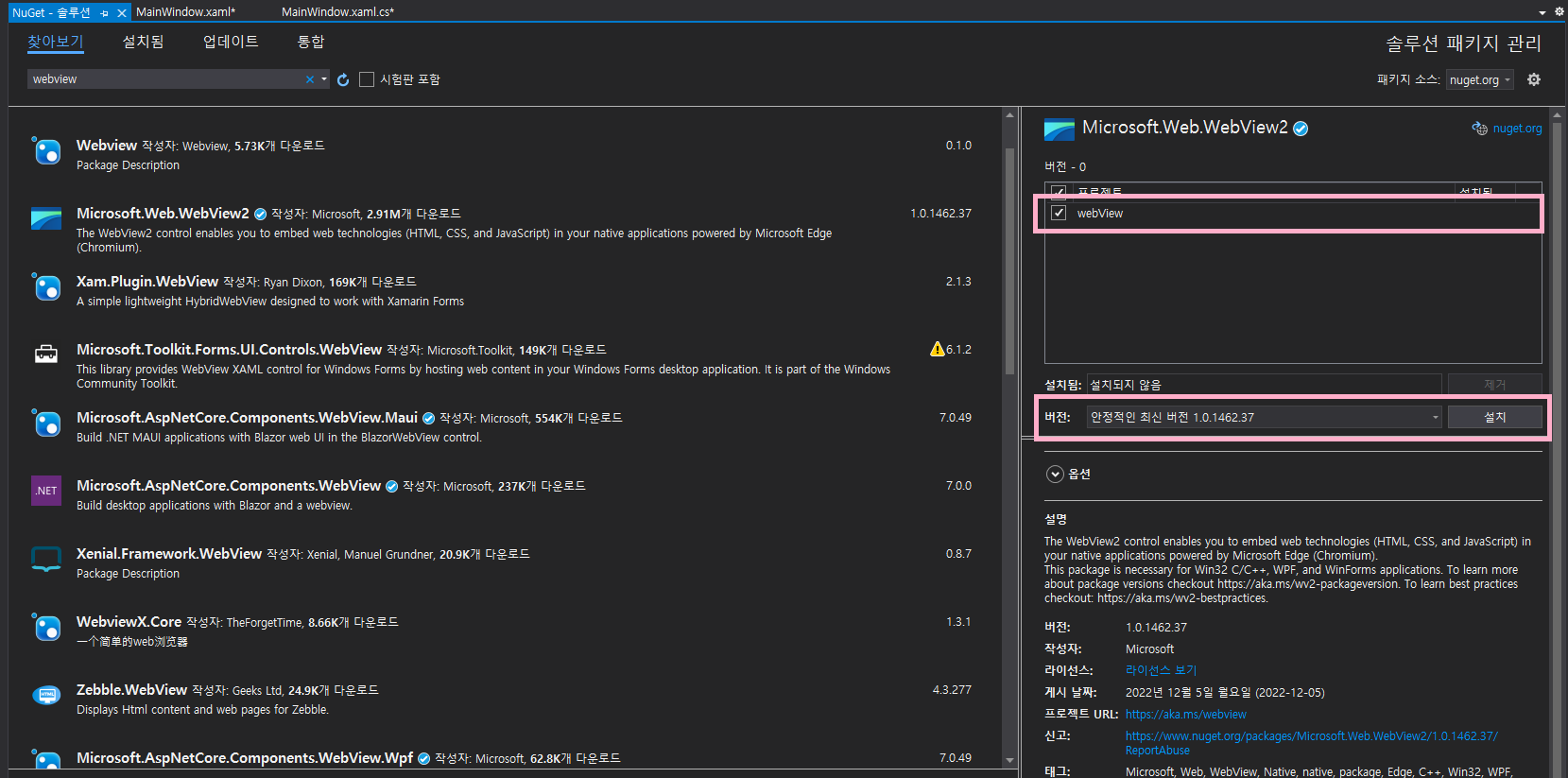Switch to the Consolidate tab
The width and height of the screenshot is (1568, 778).
click(310, 42)
